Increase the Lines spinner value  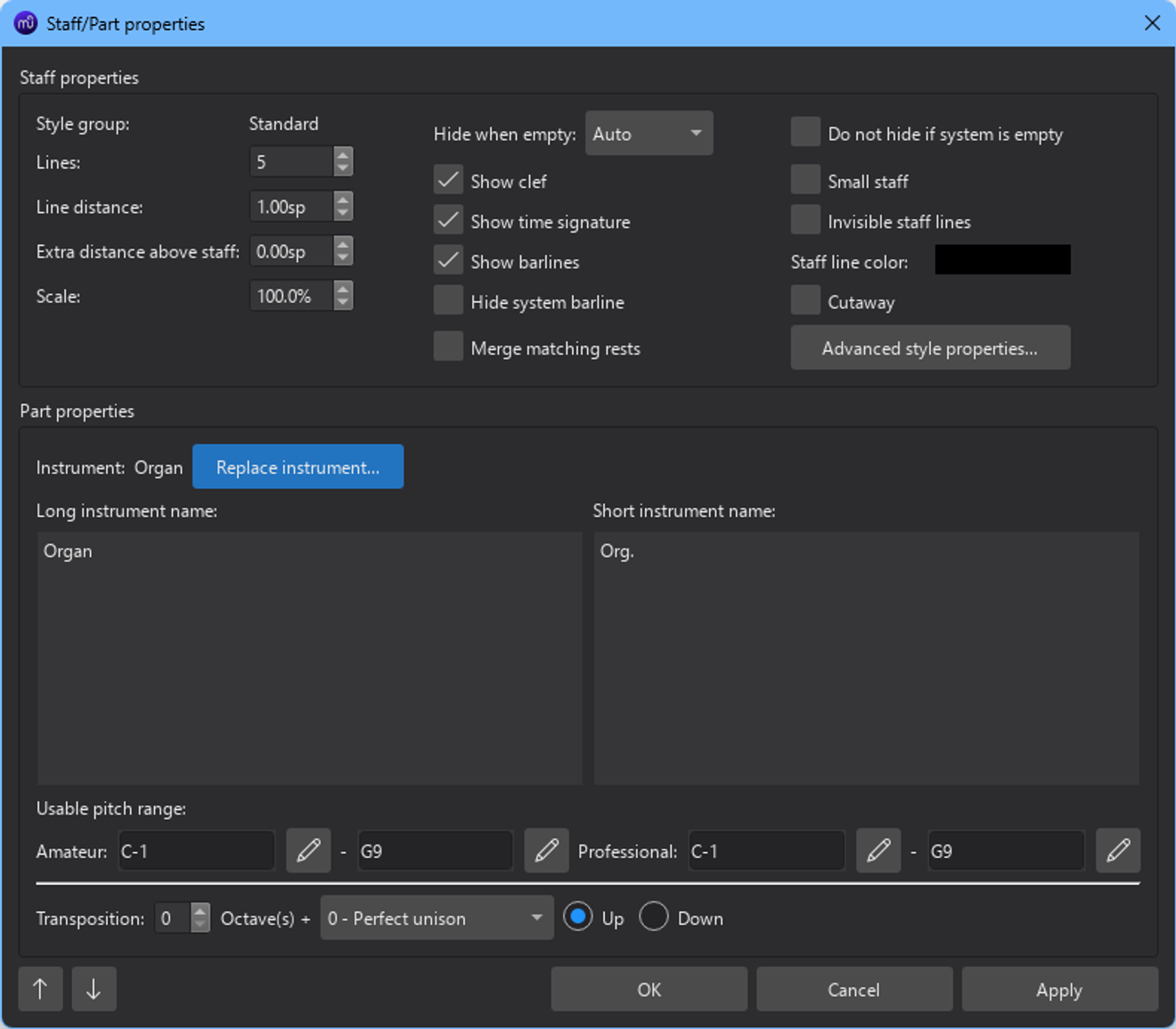[x=343, y=154]
